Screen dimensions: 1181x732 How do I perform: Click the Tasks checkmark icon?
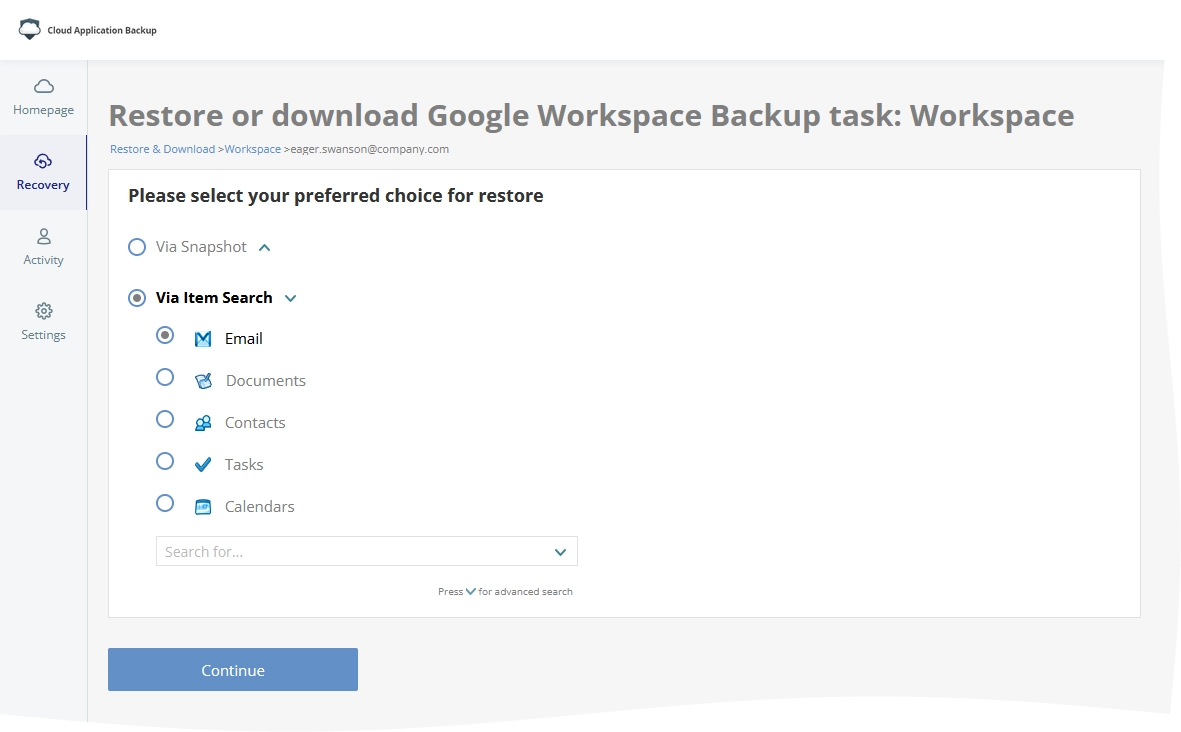(203, 465)
